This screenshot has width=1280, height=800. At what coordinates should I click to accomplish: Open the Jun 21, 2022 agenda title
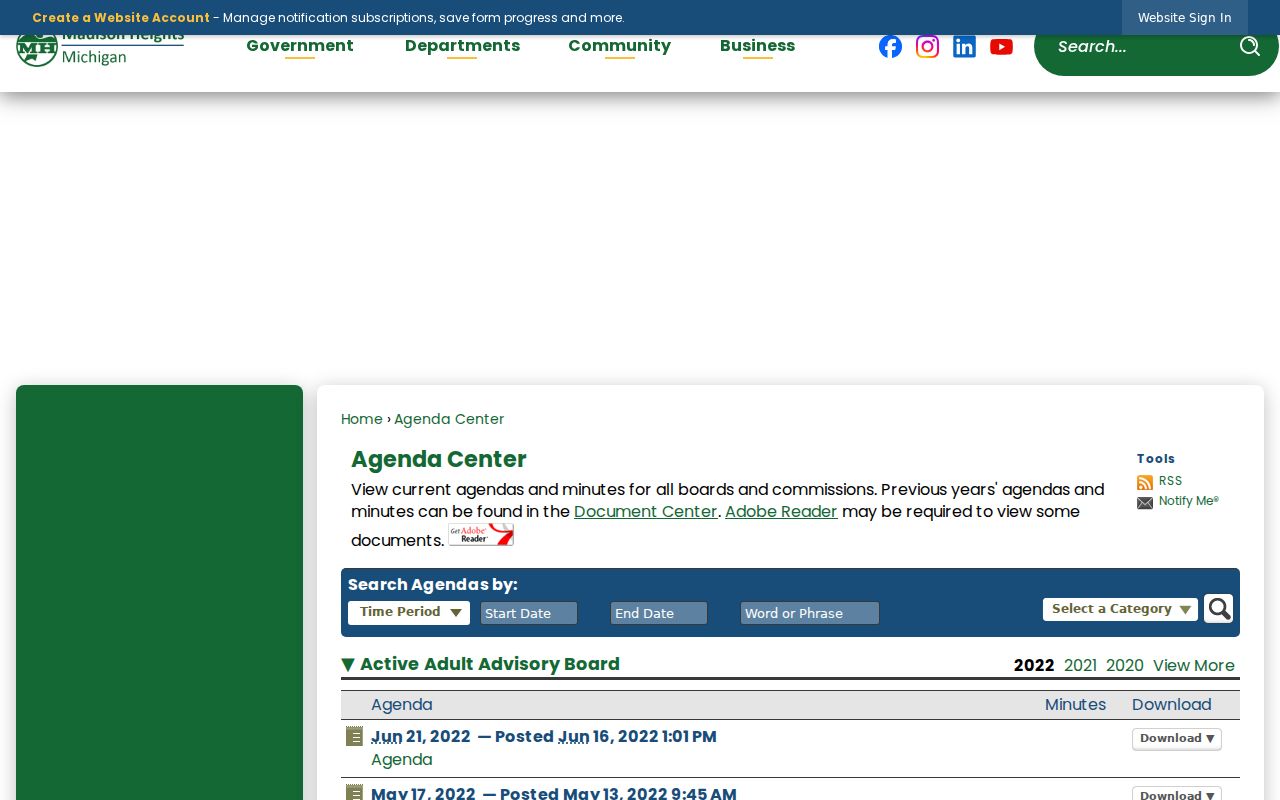point(544,737)
